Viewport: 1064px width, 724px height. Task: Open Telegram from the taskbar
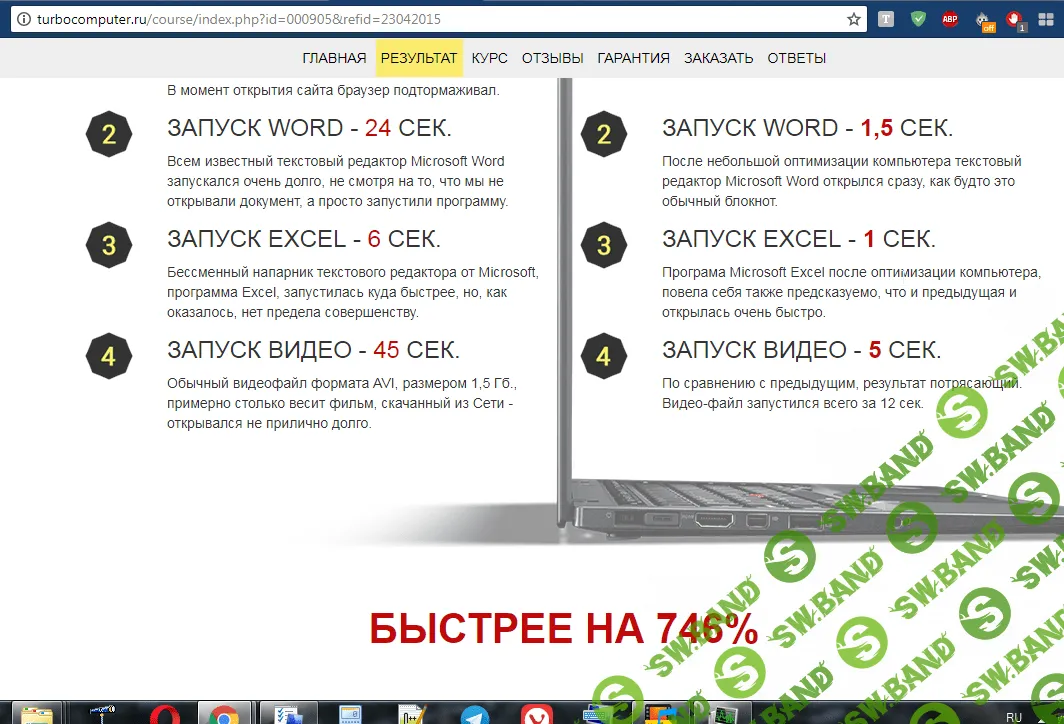pyautogui.click(x=474, y=715)
